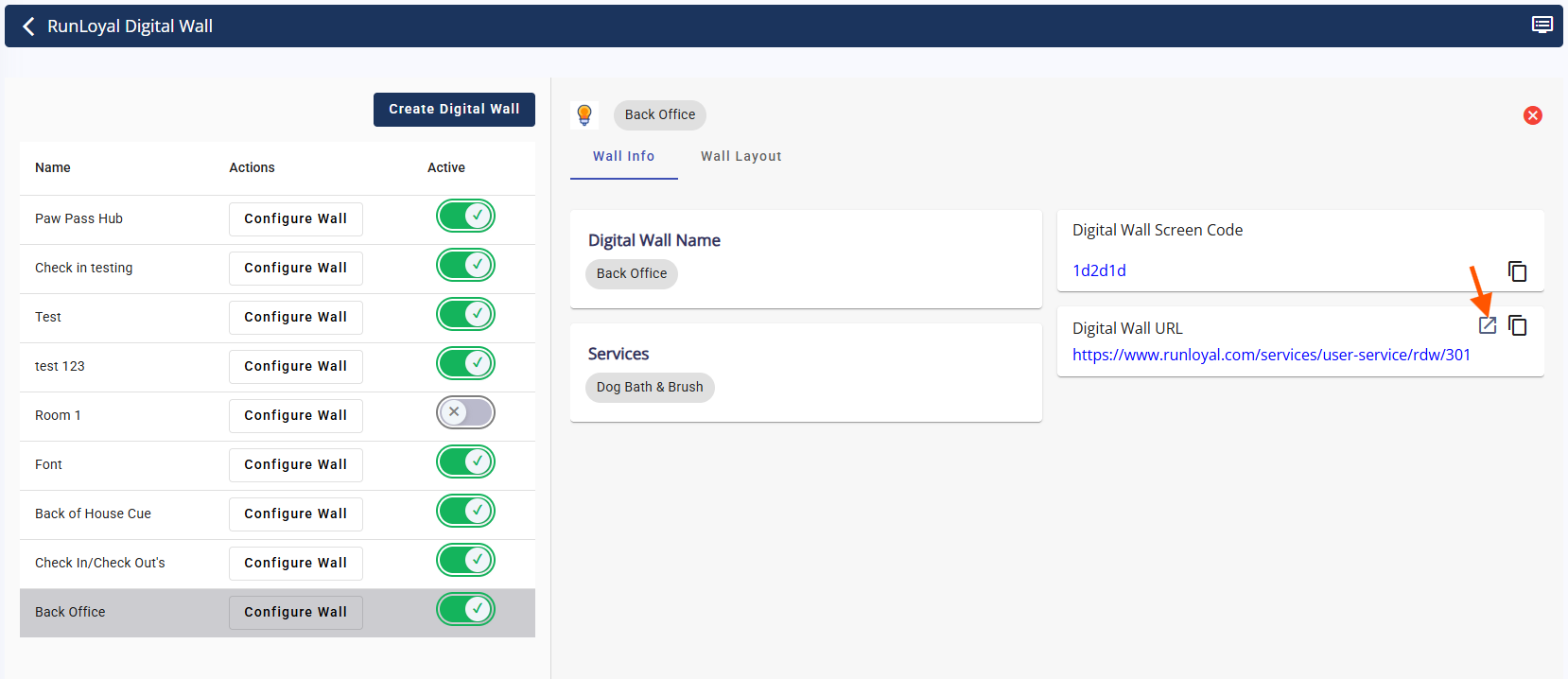Configure the Font wall

tap(296, 464)
